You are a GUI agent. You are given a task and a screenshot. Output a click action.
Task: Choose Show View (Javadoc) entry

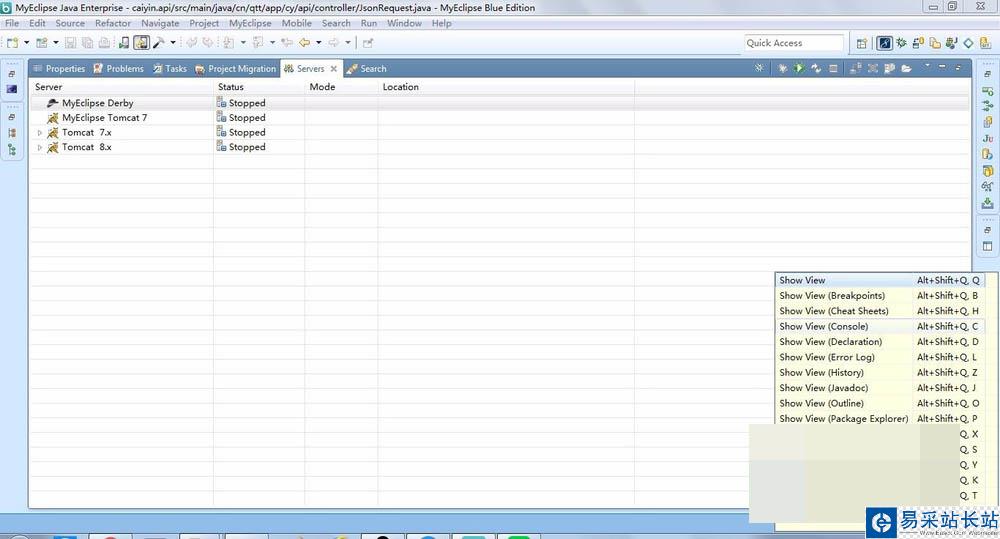[x=879, y=388]
